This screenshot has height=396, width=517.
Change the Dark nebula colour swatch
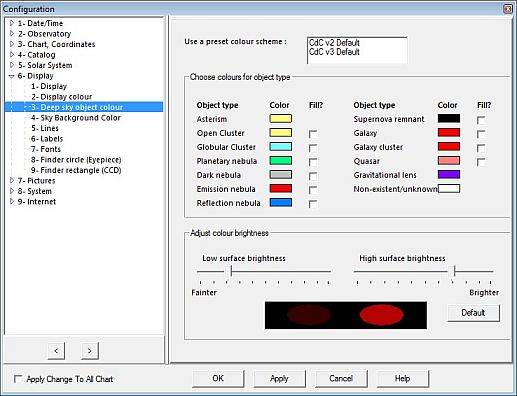pyautogui.click(x=281, y=175)
